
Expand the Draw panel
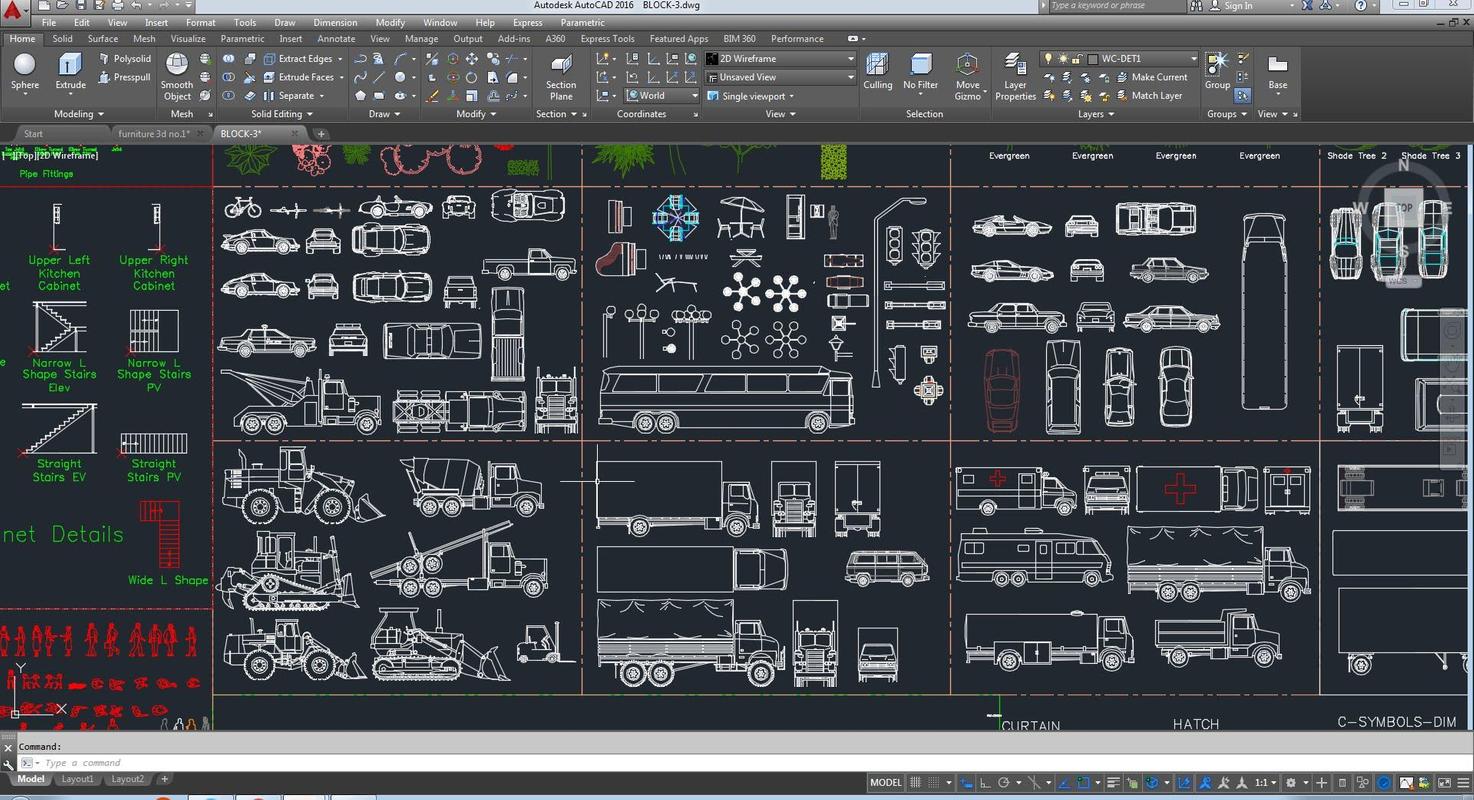pyautogui.click(x=384, y=114)
